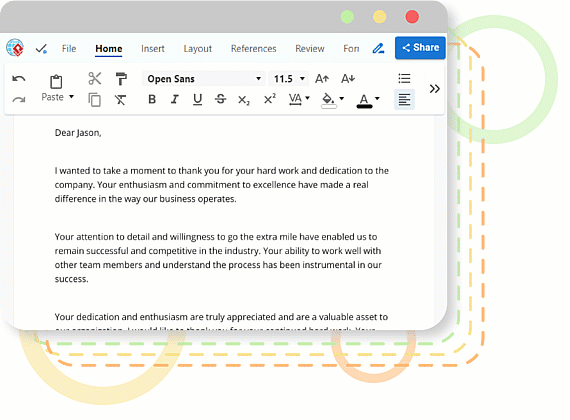This screenshot has height=420, width=570.
Task: Open the font color dropdown arrow
Action: (x=377, y=99)
